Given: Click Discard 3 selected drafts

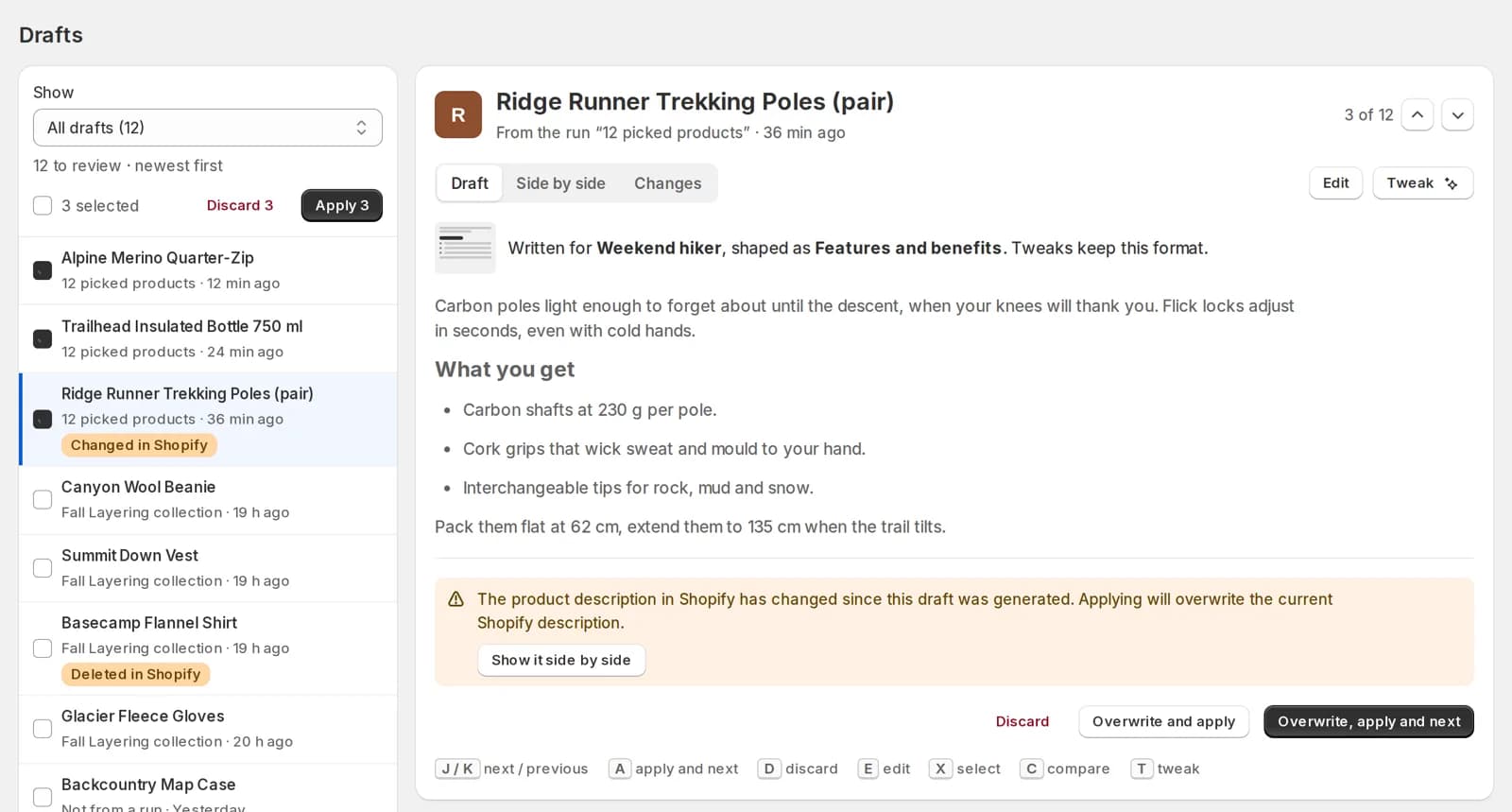Looking at the screenshot, I should pyautogui.click(x=240, y=205).
